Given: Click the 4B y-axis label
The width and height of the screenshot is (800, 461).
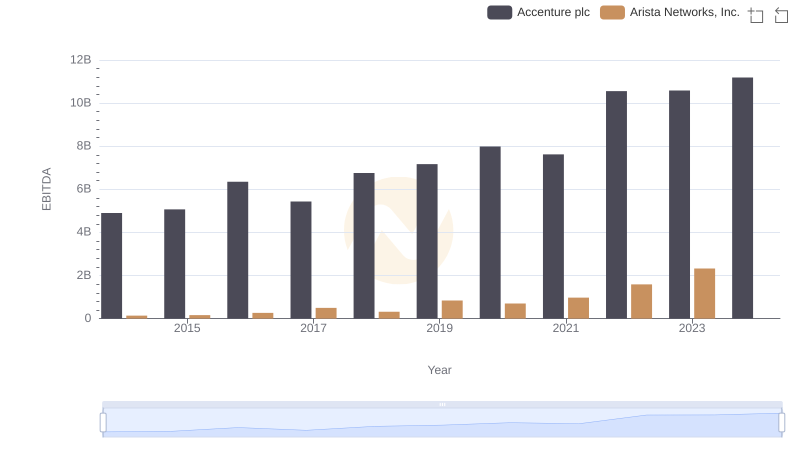Looking at the screenshot, I should [x=84, y=232].
